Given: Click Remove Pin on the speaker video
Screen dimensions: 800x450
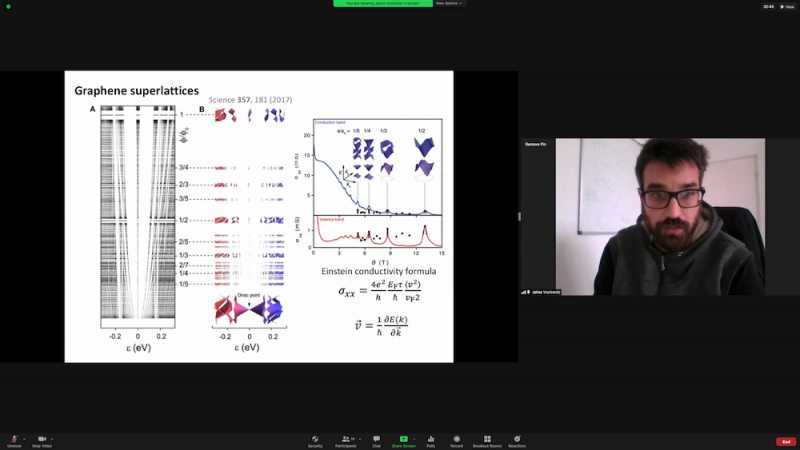Looking at the screenshot, I should click(x=535, y=144).
